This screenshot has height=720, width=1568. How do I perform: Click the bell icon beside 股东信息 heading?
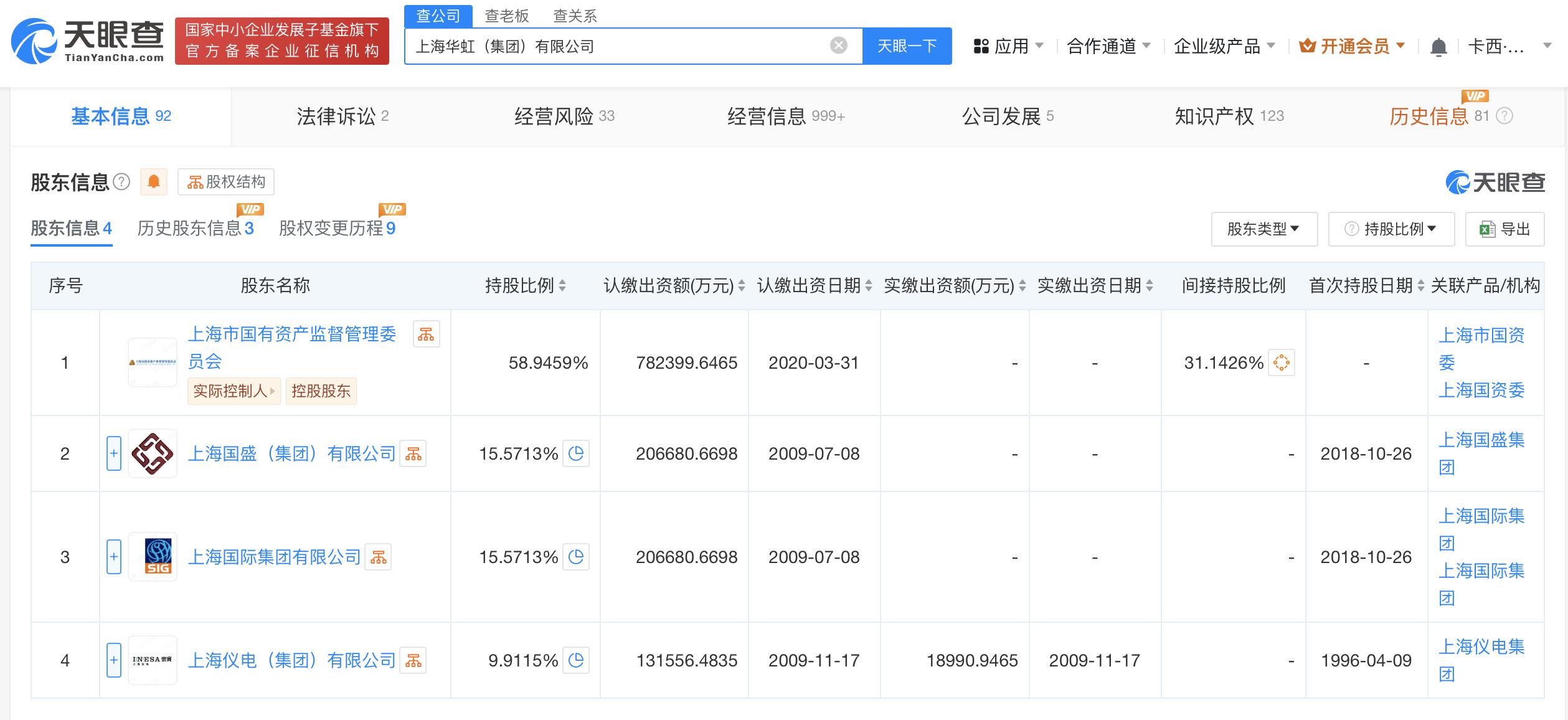click(x=154, y=182)
